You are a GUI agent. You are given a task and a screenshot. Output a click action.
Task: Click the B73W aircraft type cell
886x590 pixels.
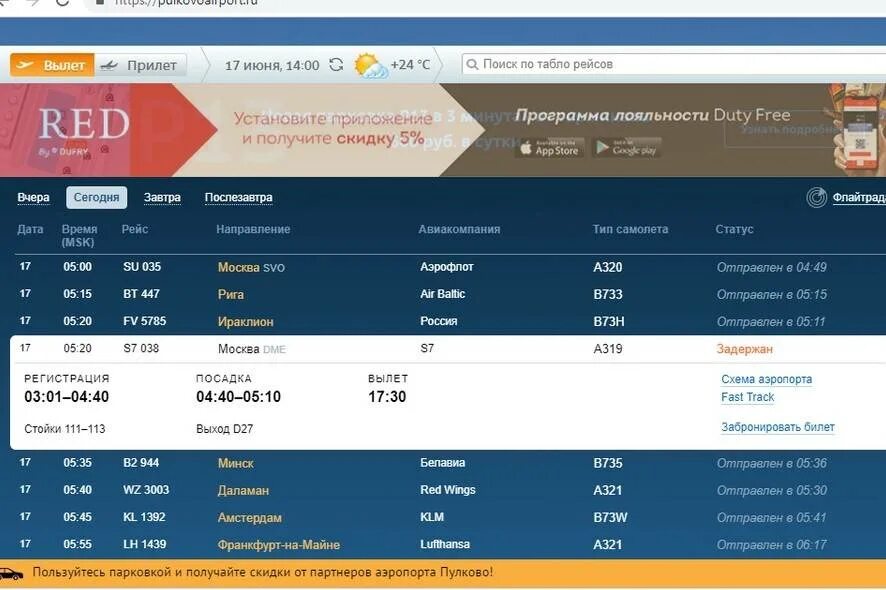[610, 518]
